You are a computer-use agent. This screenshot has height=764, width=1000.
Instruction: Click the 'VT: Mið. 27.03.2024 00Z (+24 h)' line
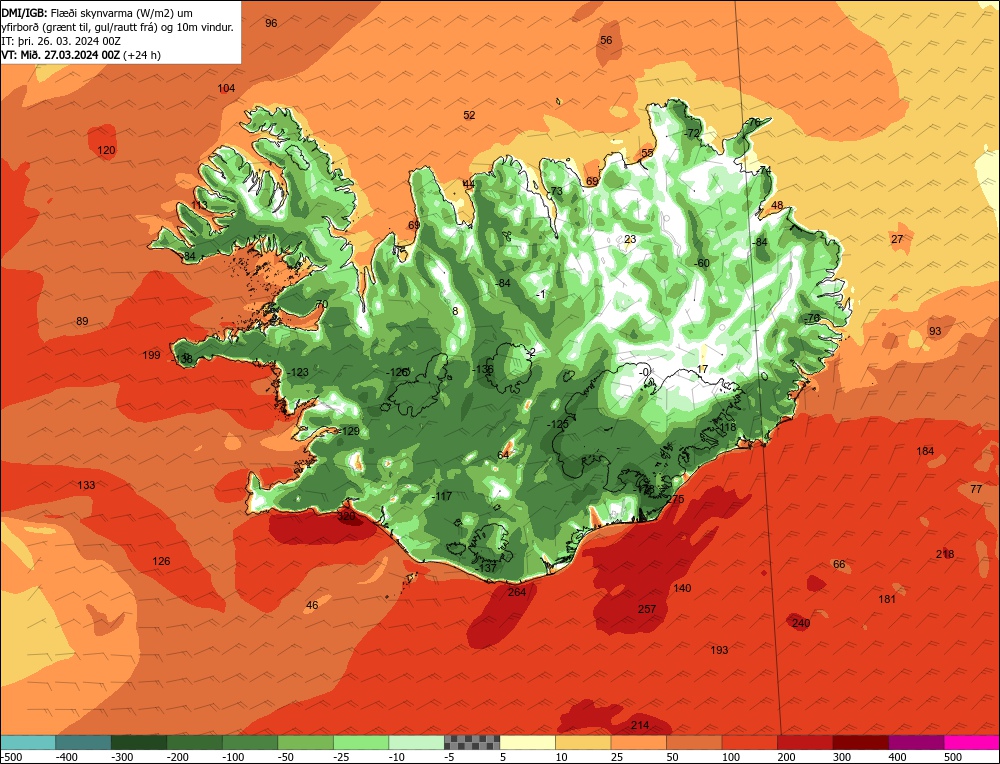[81, 55]
